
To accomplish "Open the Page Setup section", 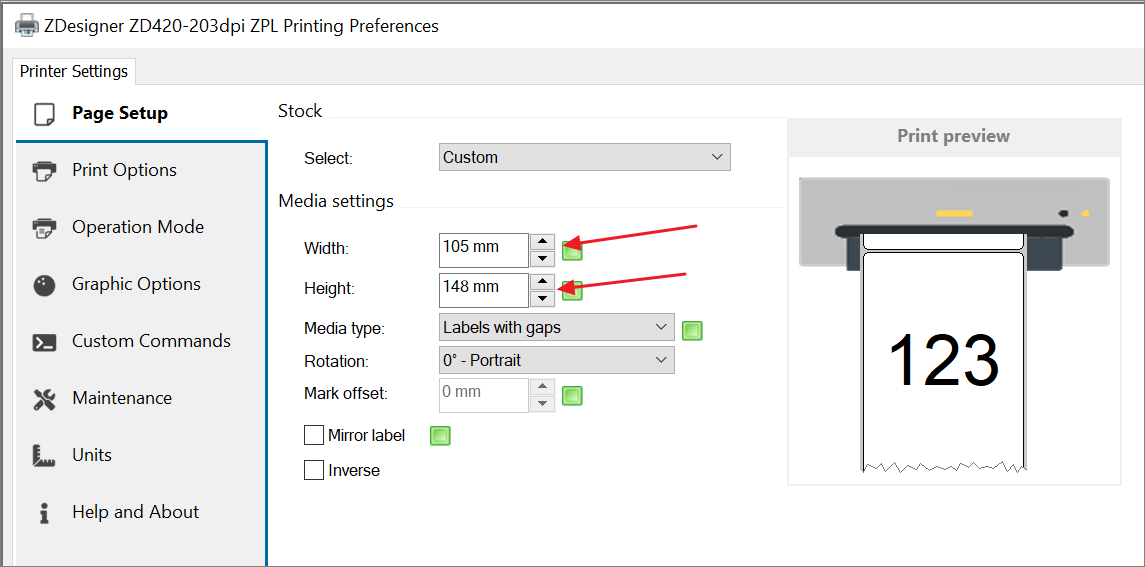I will coord(141,113).
